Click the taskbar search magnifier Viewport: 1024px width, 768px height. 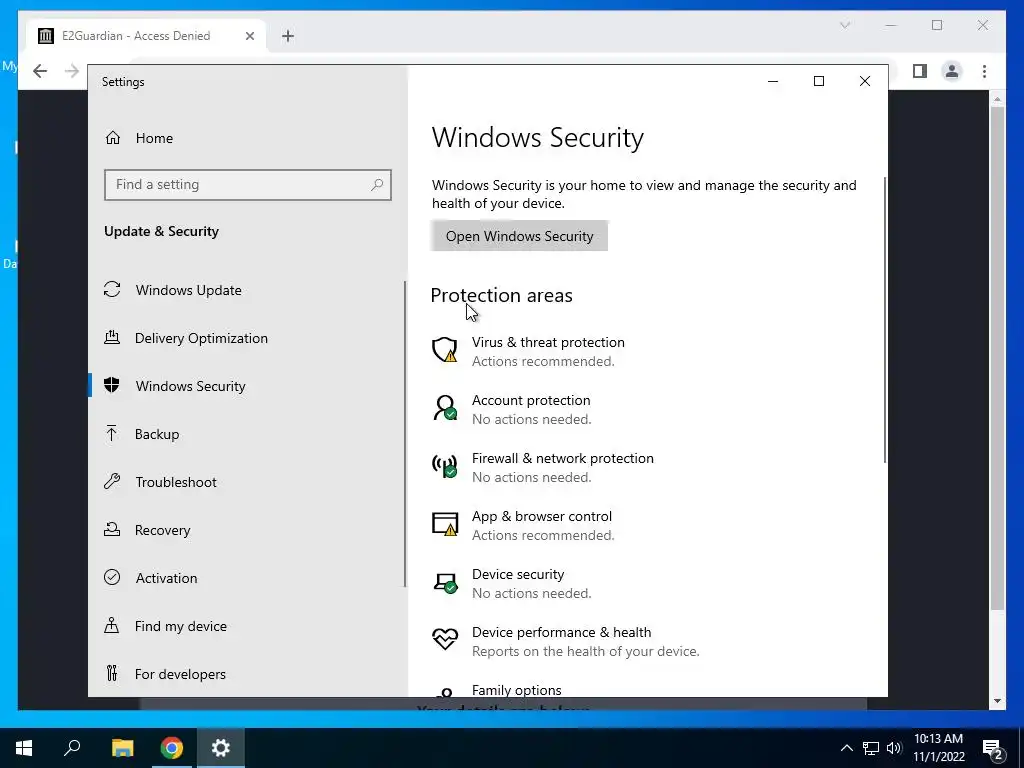point(72,748)
